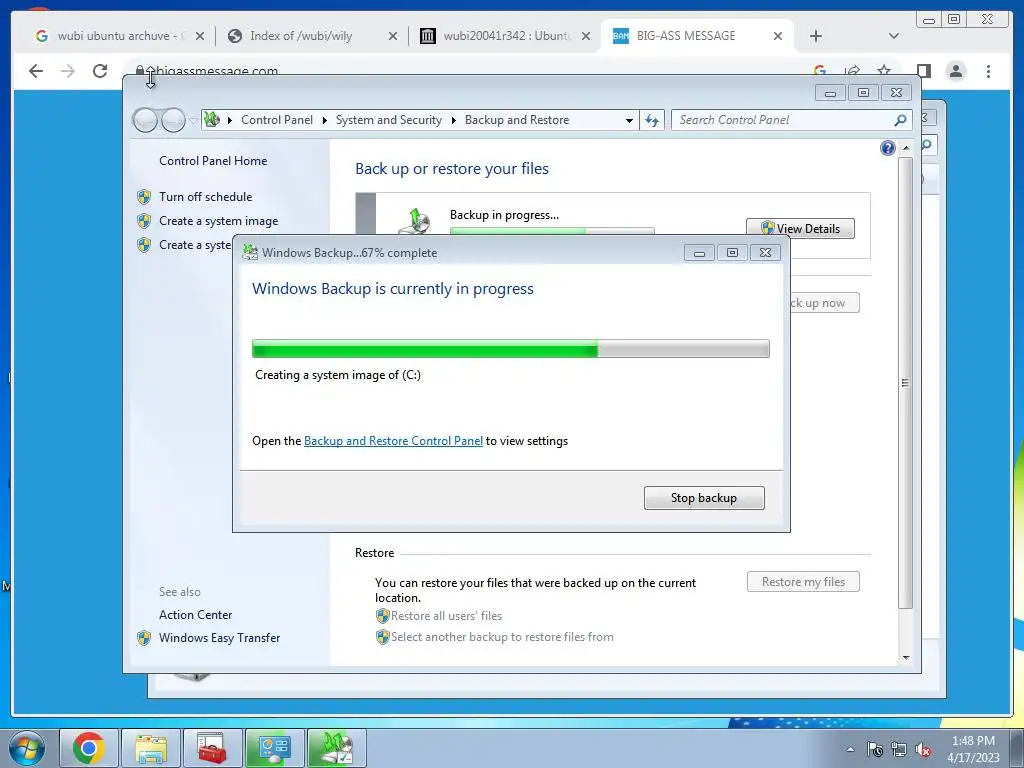
Task: Reload the current Chrome page
Action: click(x=100, y=71)
